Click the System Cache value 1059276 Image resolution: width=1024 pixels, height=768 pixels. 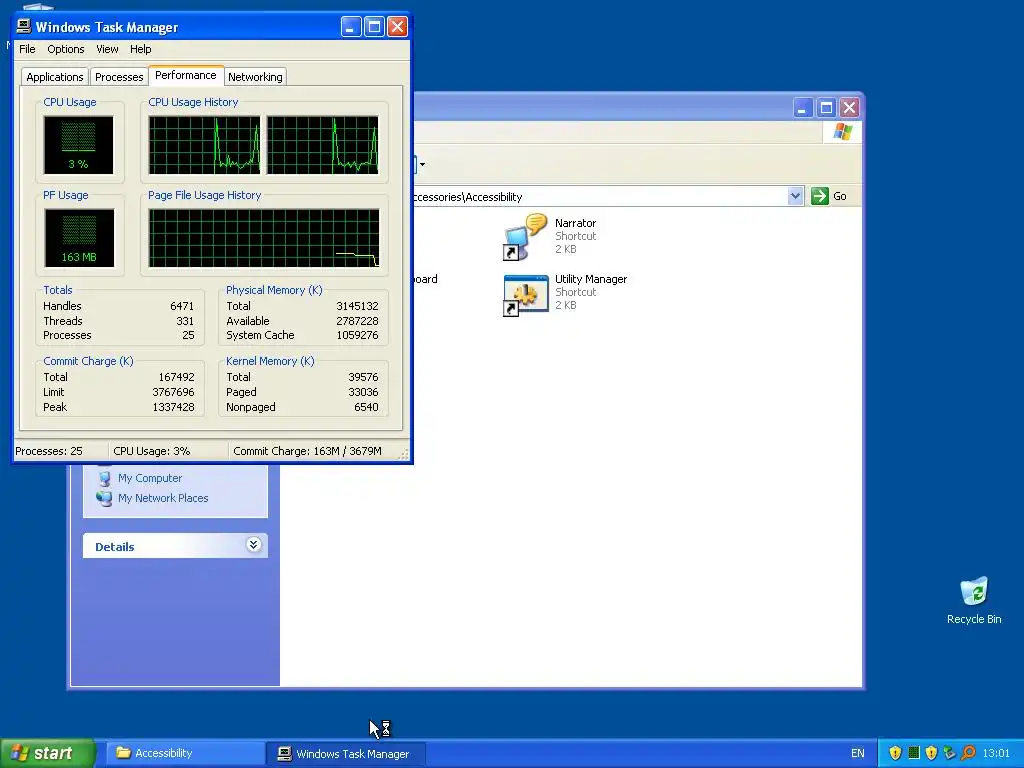click(x=357, y=336)
